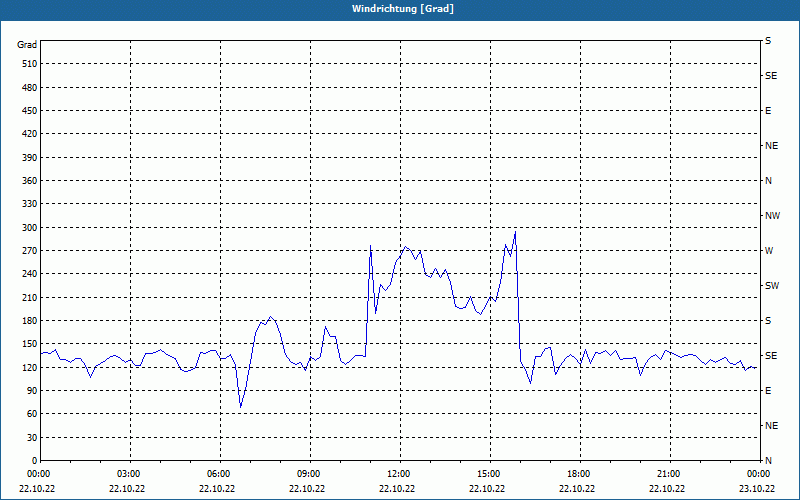Click the NW compass label

coord(772,216)
